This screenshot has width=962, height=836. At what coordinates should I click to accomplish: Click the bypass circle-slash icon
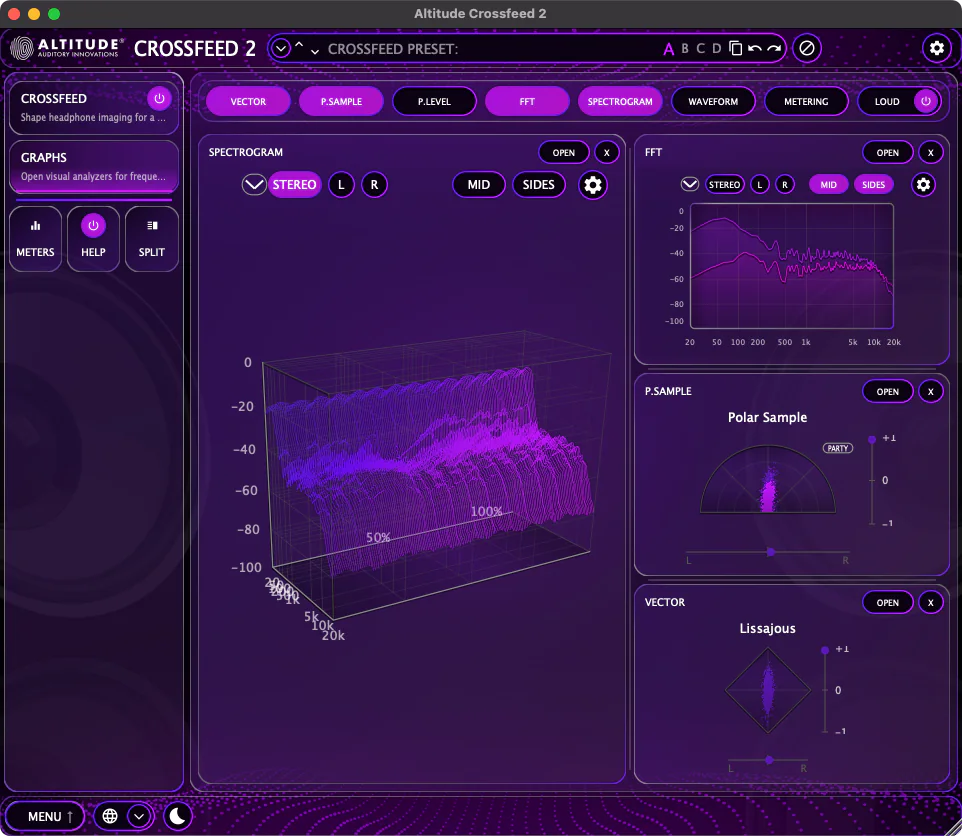(807, 48)
